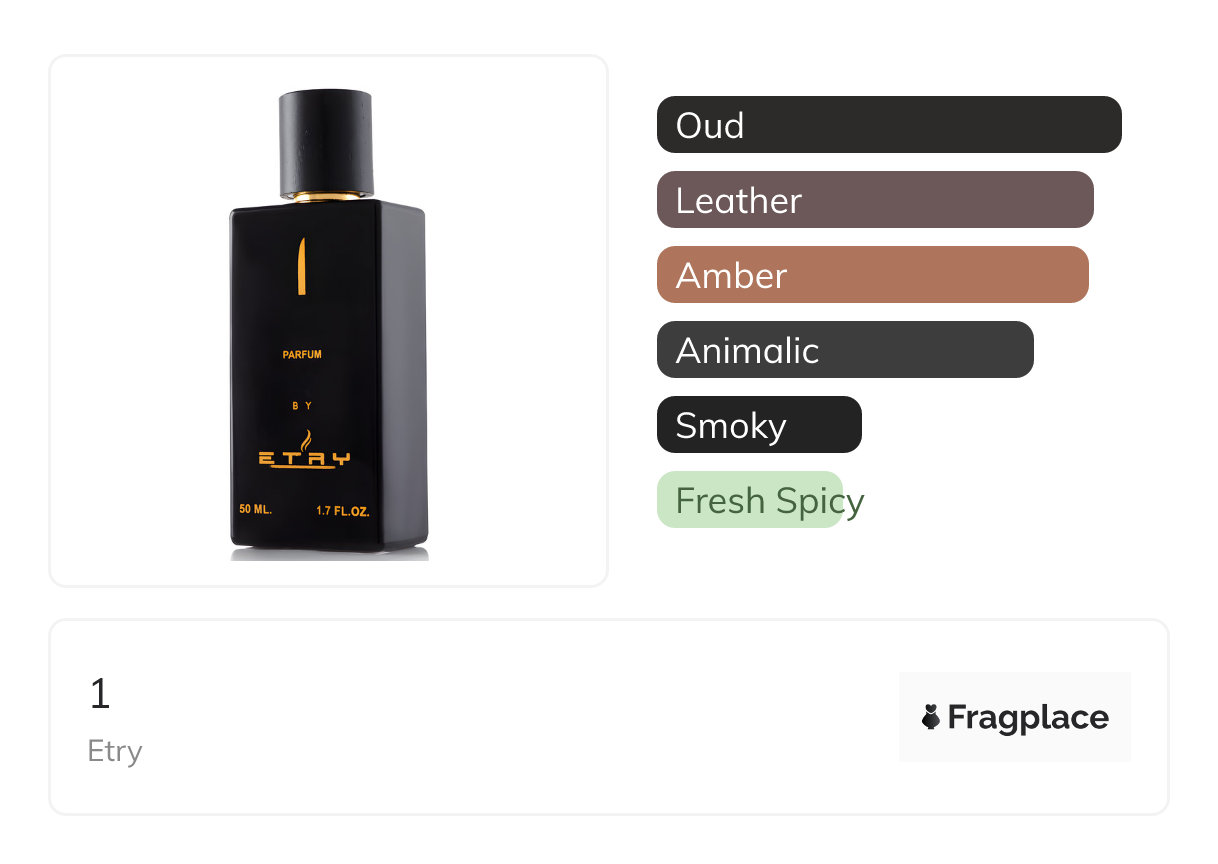Viewport: 1218px width, 864px height.
Task: Click the gold ring under bottle cap
Action: pos(326,197)
